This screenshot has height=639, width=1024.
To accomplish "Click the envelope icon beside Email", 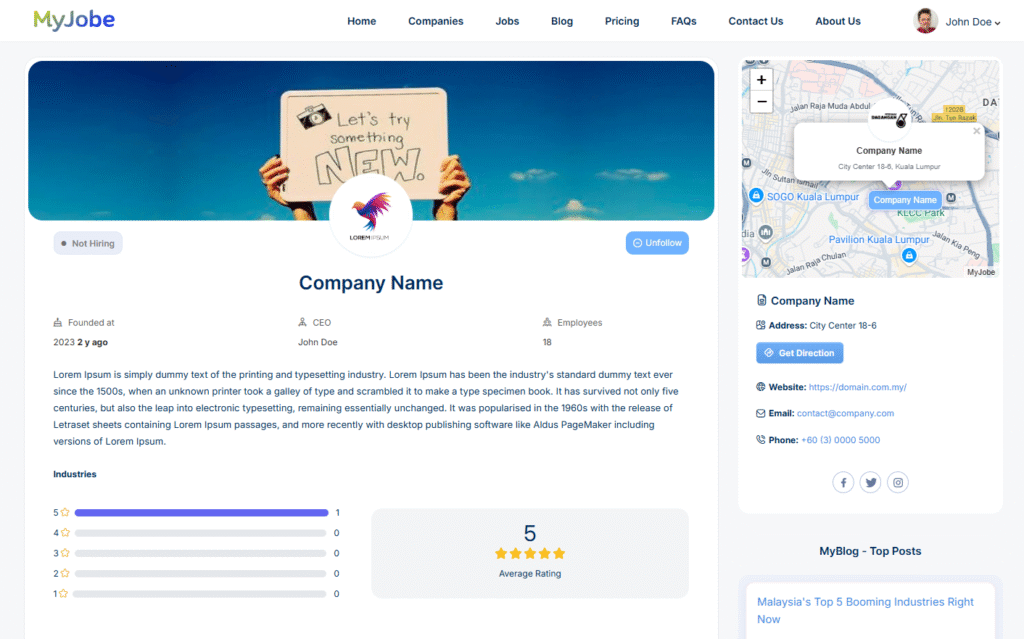I will pyautogui.click(x=760, y=413).
